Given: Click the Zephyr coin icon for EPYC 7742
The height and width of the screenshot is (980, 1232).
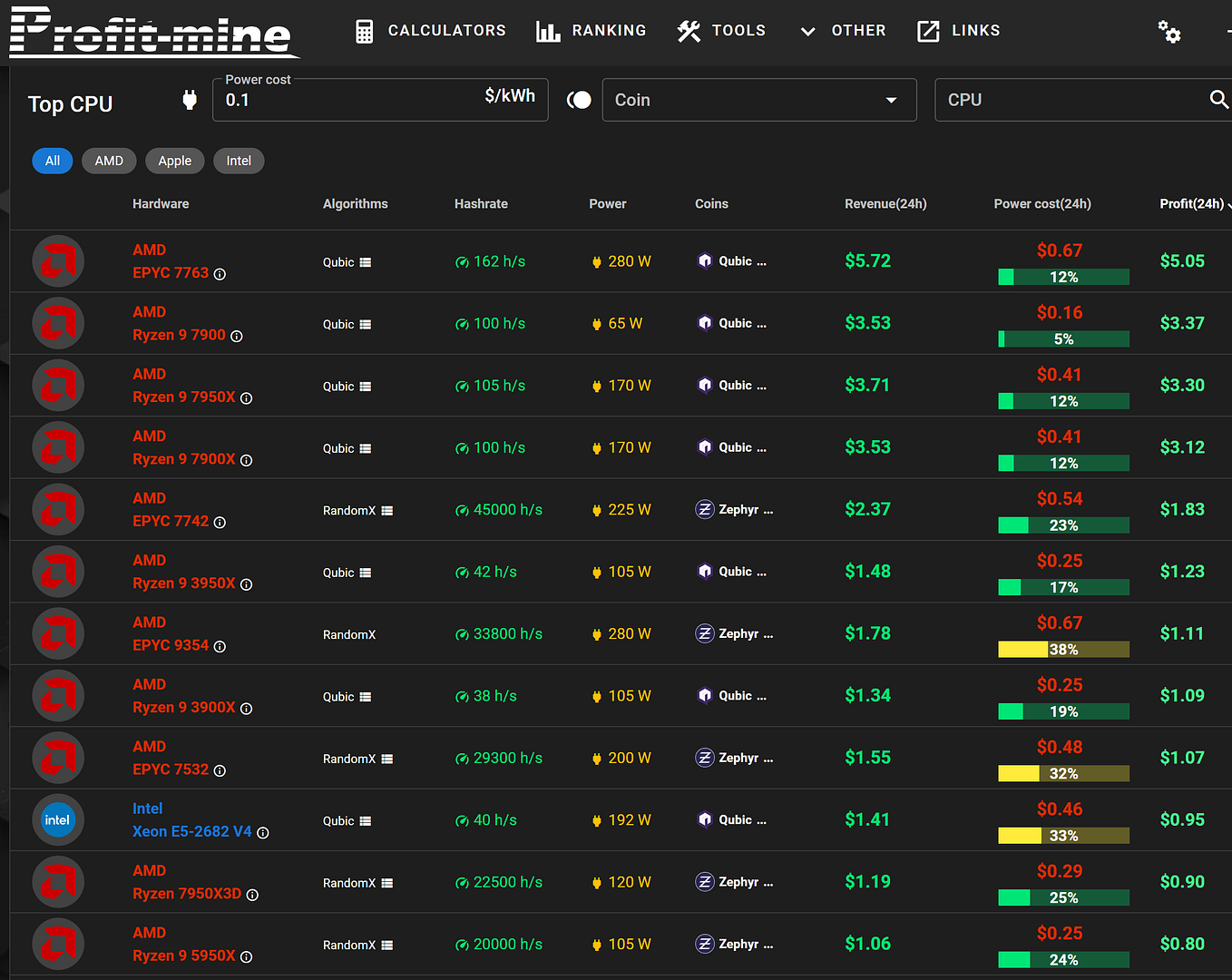Looking at the screenshot, I should [705, 509].
